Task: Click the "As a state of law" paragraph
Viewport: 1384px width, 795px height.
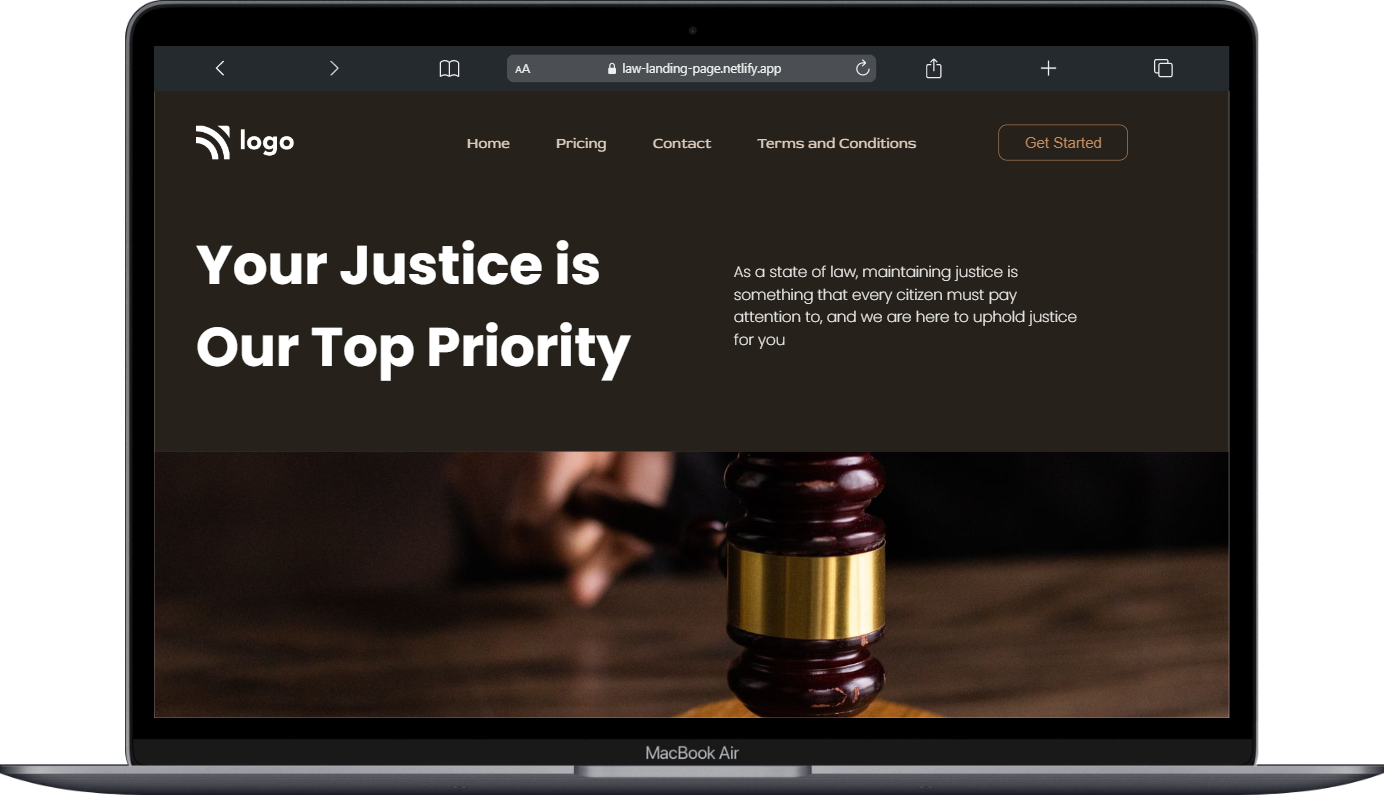Action: 905,305
